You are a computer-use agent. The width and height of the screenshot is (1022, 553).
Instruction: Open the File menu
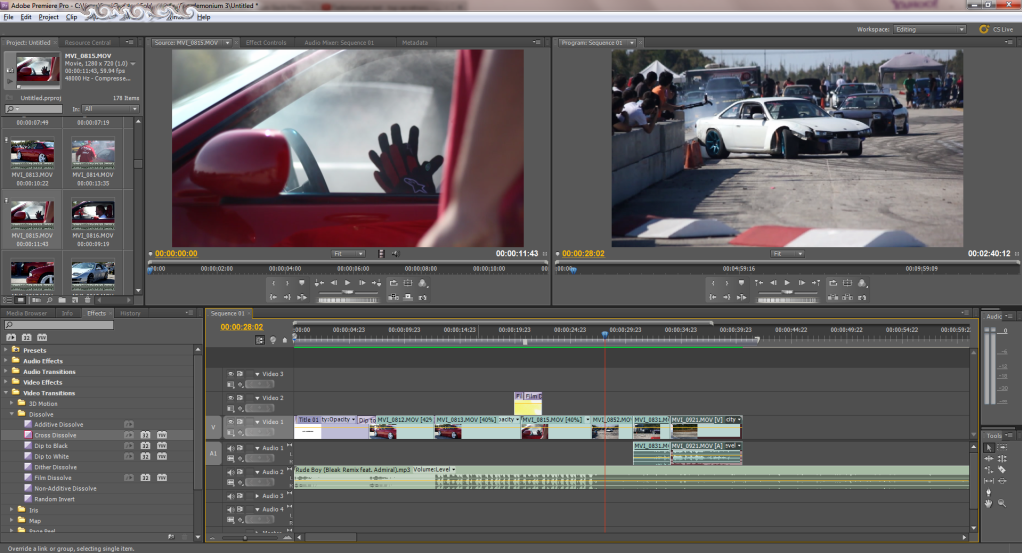(8, 17)
